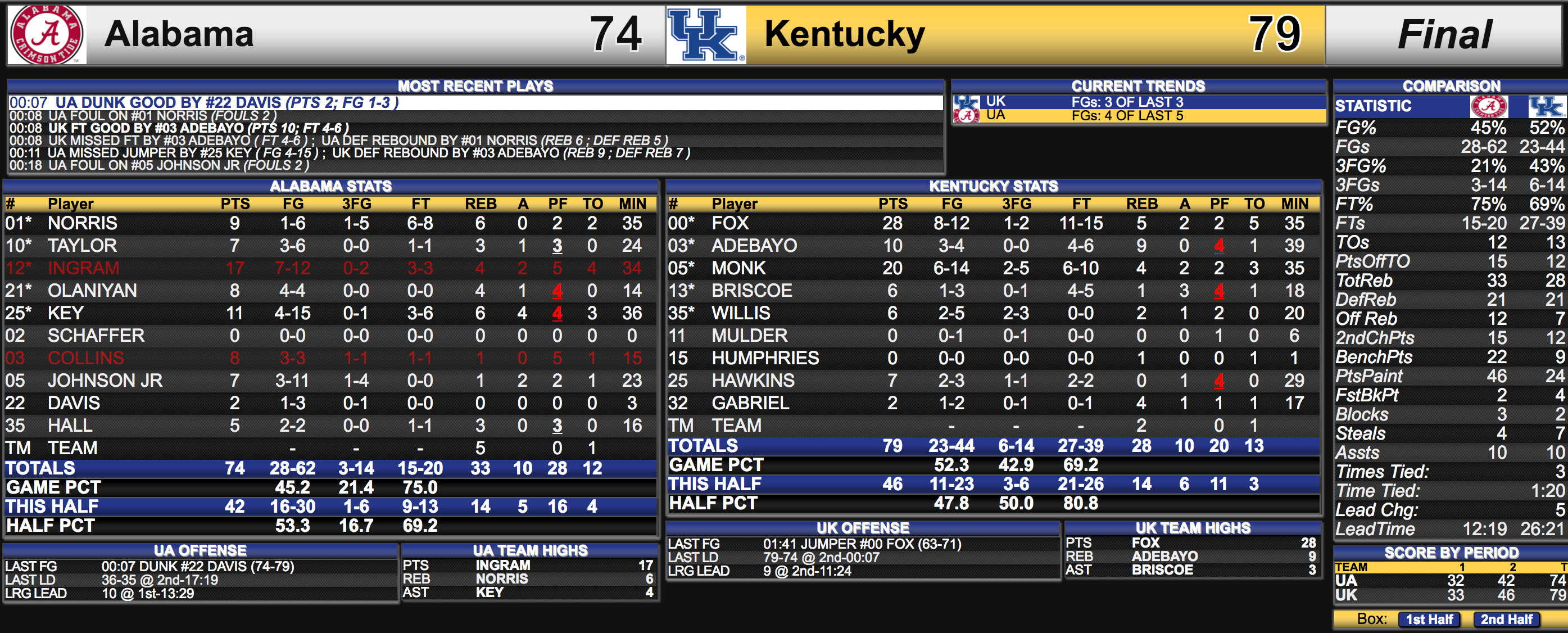This screenshot has width=1568, height=633.
Task: Click the Alabama Crimson Tide logo in header
Action: click(x=46, y=34)
